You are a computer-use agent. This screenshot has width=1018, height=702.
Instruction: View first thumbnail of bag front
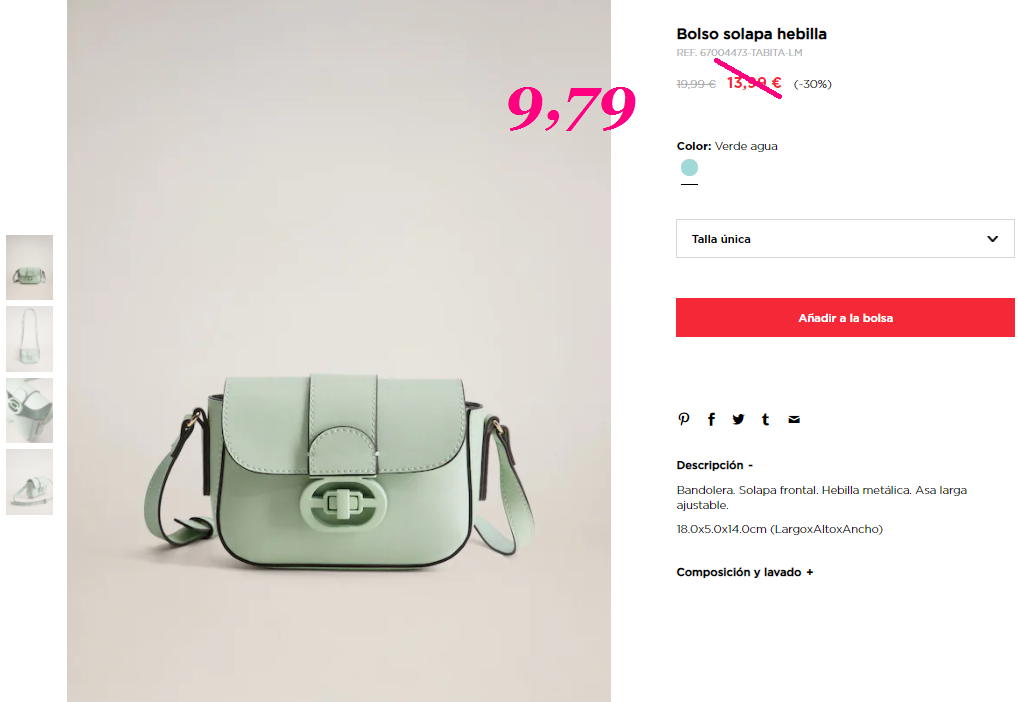tap(29, 268)
